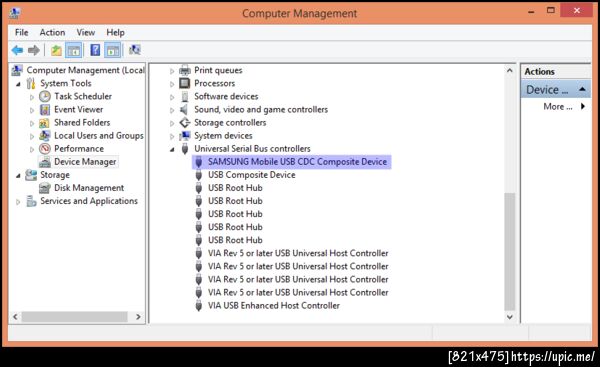Open the Help menu
Viewport: 600px width, 367px height.
(115, 33)
